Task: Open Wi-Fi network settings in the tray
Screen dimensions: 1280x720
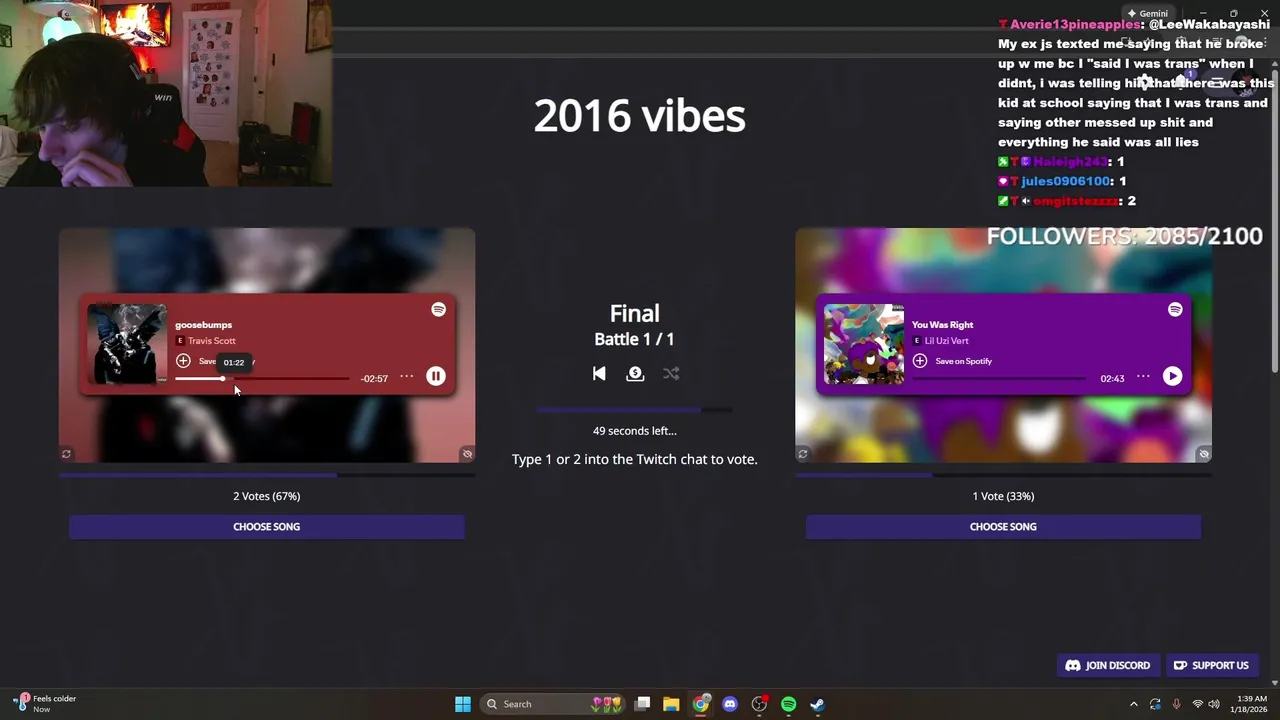Action: click(x=1197, y=704)
